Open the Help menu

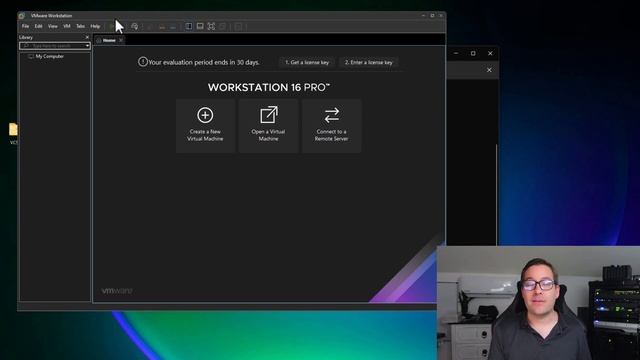click(95, 26)
